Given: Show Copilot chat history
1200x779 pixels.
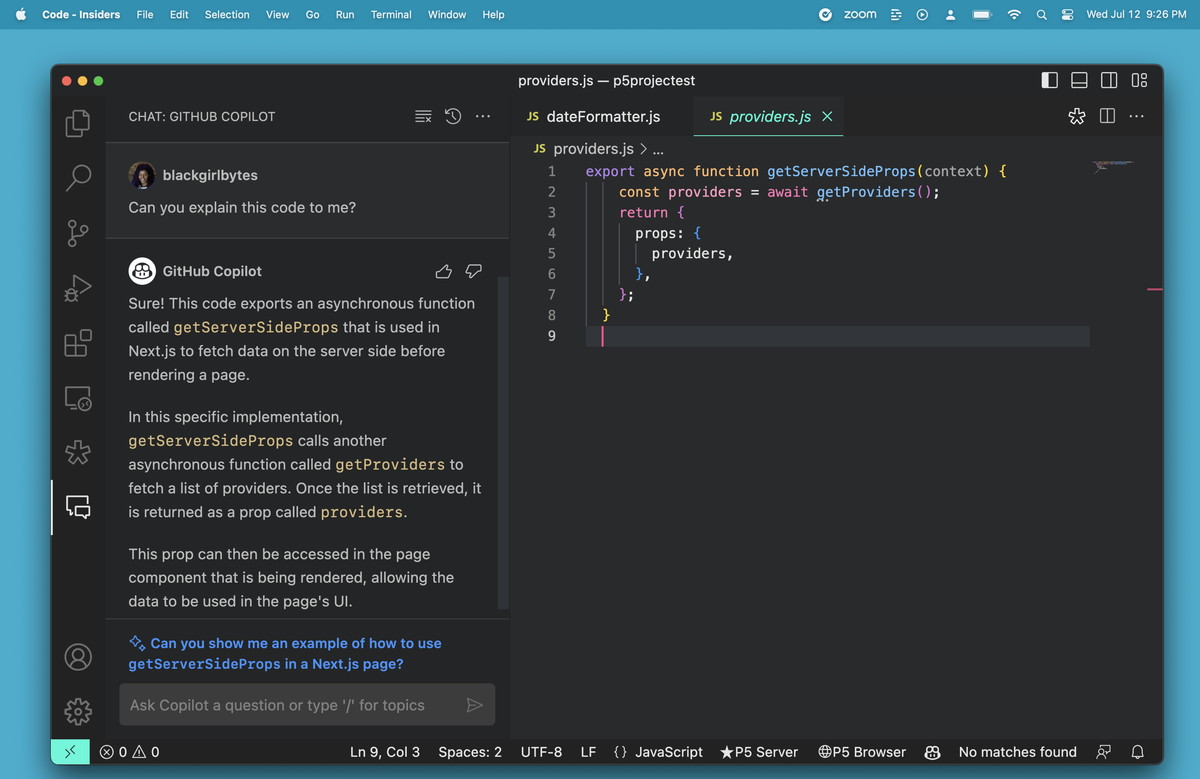Looking at the screenshot, I should click(x=453, y=117).
